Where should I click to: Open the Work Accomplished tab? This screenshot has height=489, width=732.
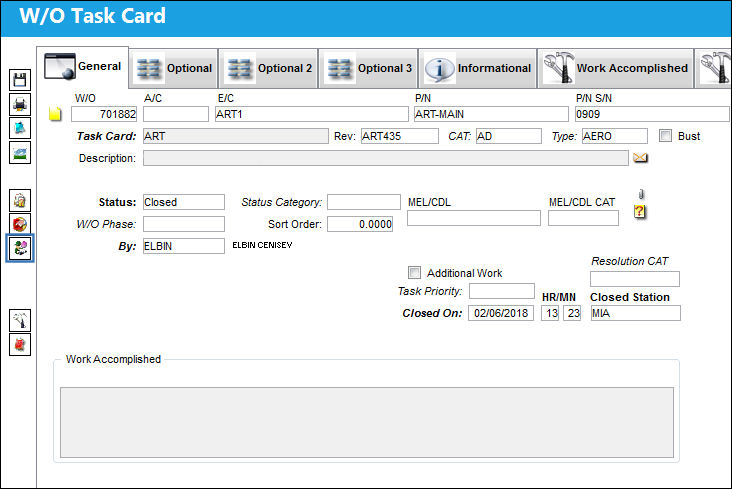[x=615, y=68]
